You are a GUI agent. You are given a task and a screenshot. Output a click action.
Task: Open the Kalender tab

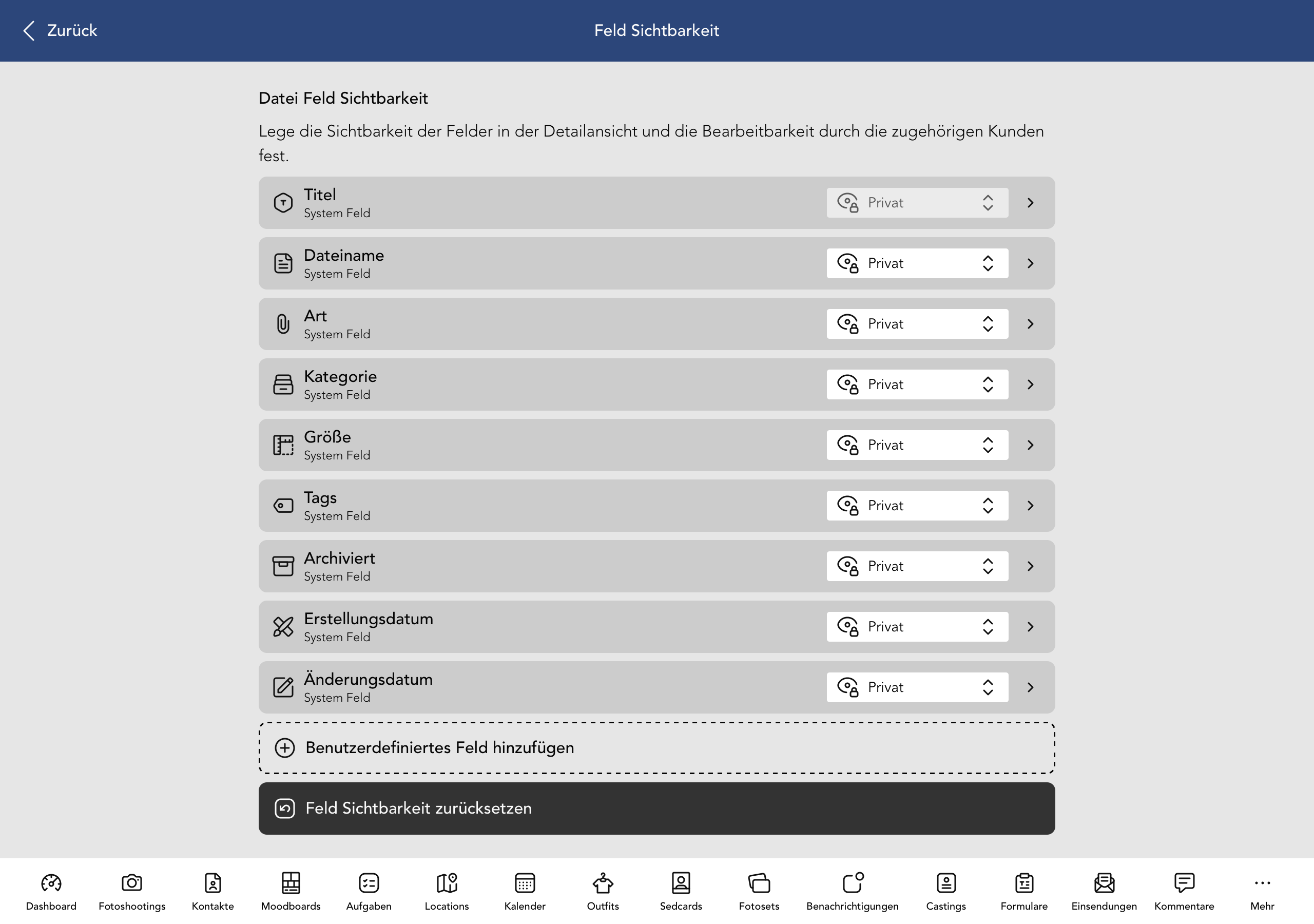(x=525, y=891)
